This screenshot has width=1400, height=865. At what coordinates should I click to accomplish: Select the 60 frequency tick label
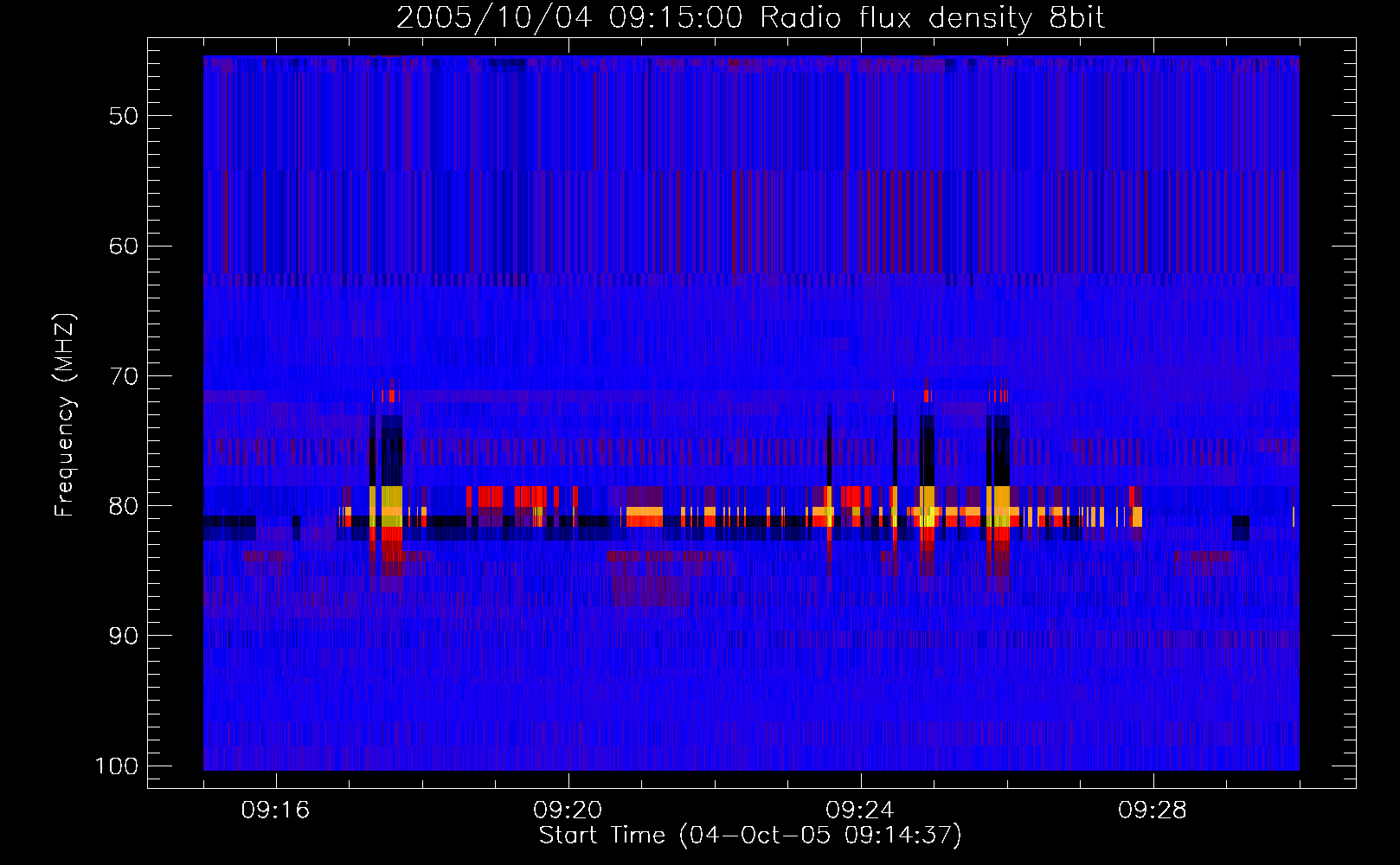pos(124,246)
